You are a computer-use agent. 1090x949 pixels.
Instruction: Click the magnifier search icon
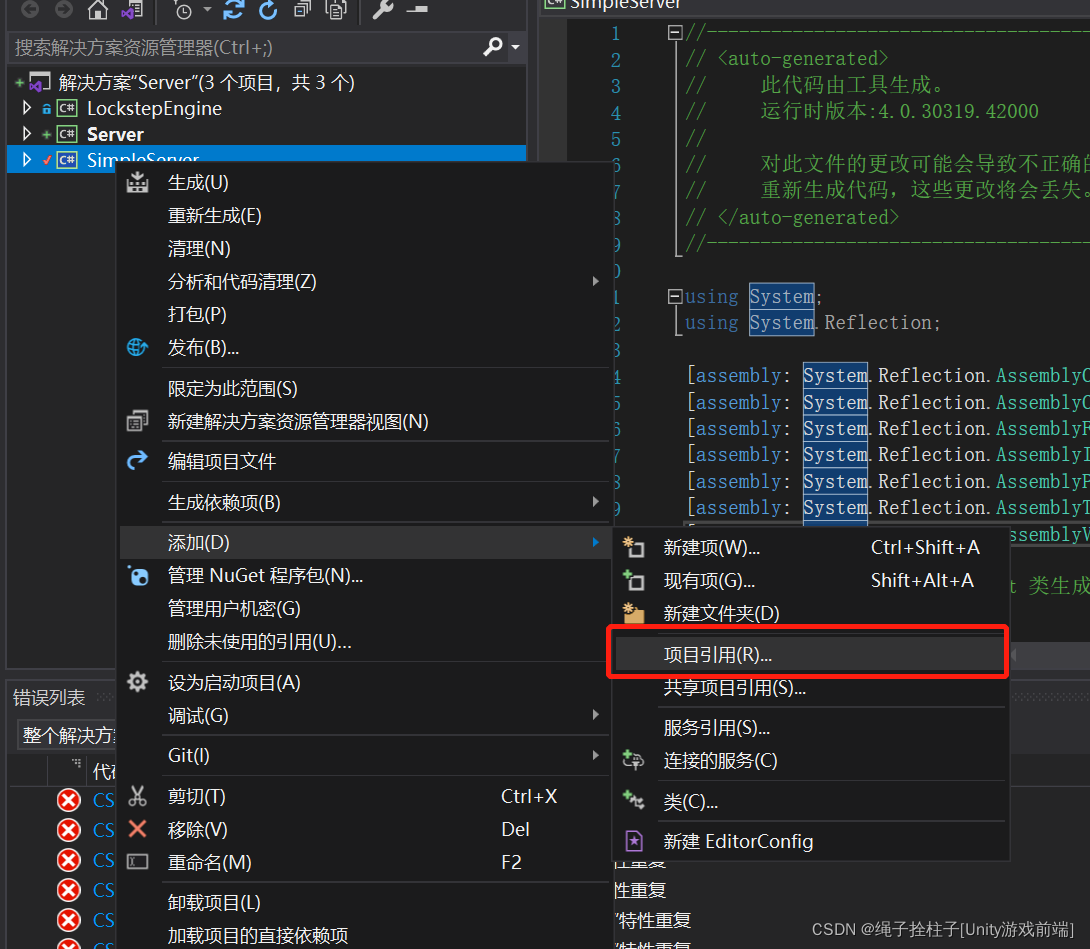tap(493, 47)
